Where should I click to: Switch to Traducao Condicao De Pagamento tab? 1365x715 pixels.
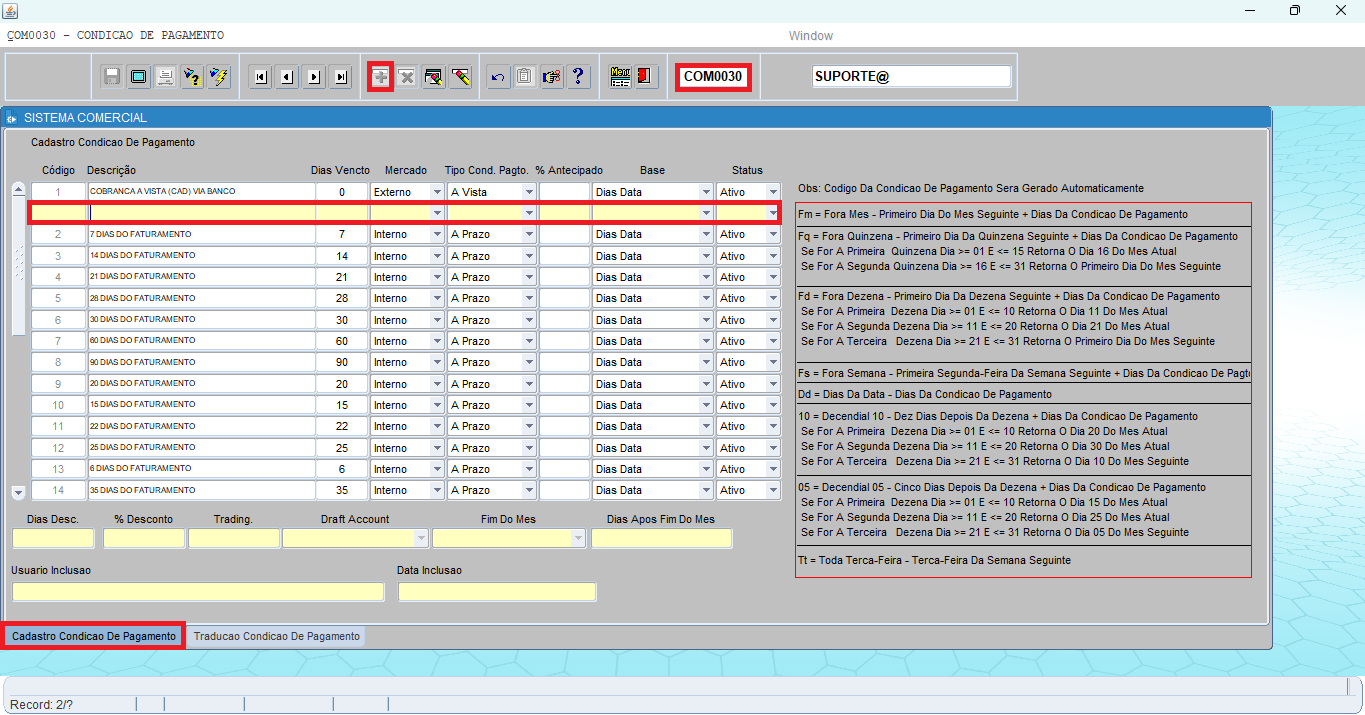(x=277, y=636)
